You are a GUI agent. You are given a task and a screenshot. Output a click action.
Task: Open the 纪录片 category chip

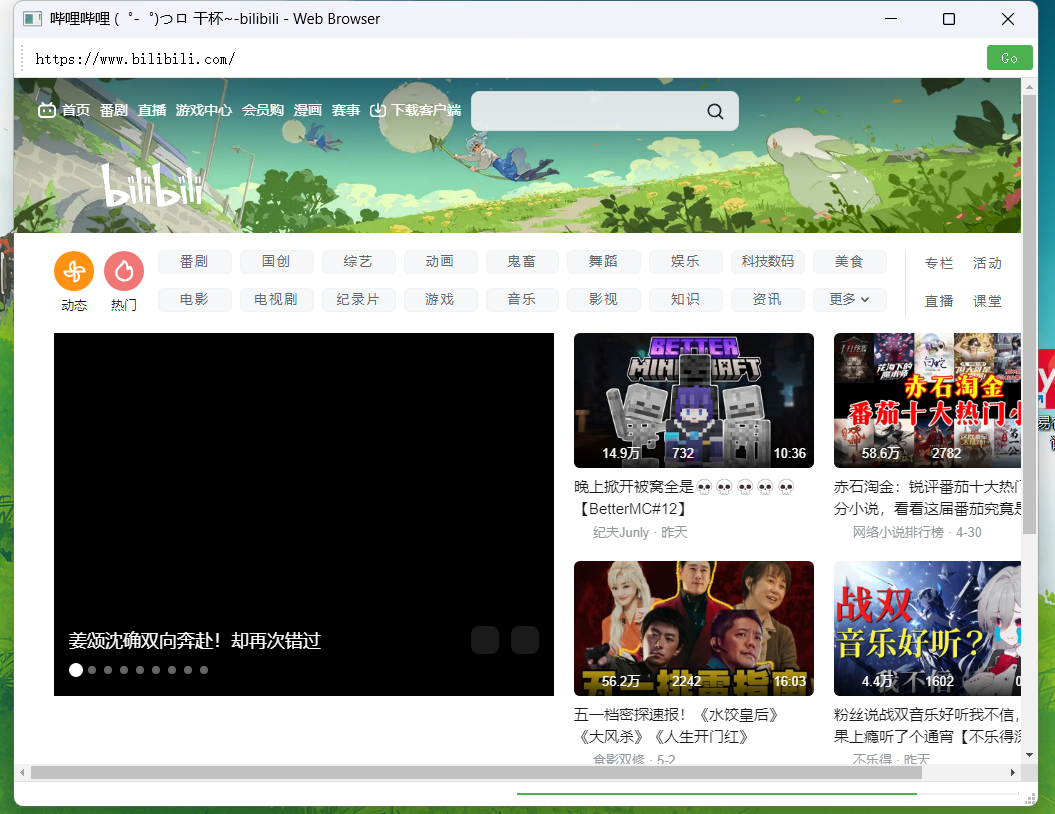point(359,299)
